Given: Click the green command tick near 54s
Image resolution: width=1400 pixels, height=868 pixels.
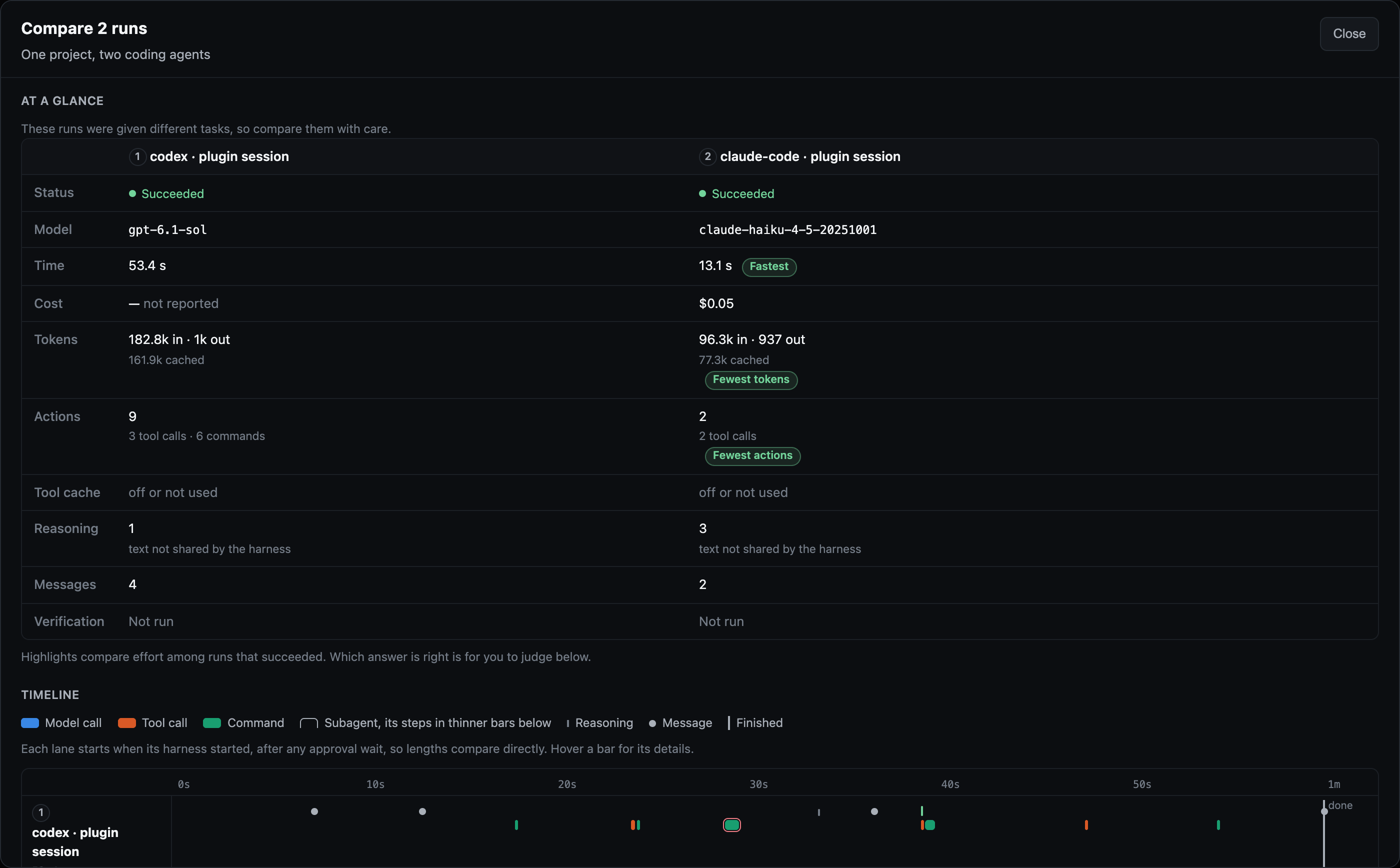Looking at the screenshot, I should (x=1218, y=825).
